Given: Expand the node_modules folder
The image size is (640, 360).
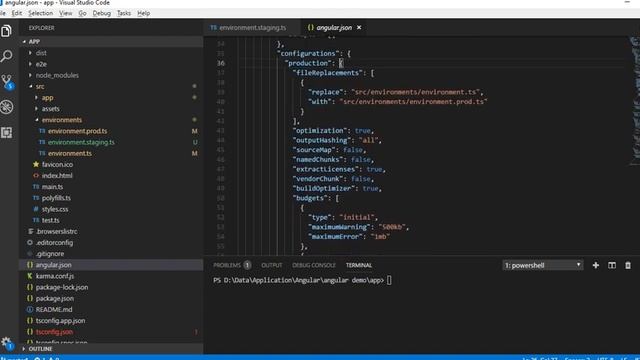Looking at the screenshot, I should [30, 75].
